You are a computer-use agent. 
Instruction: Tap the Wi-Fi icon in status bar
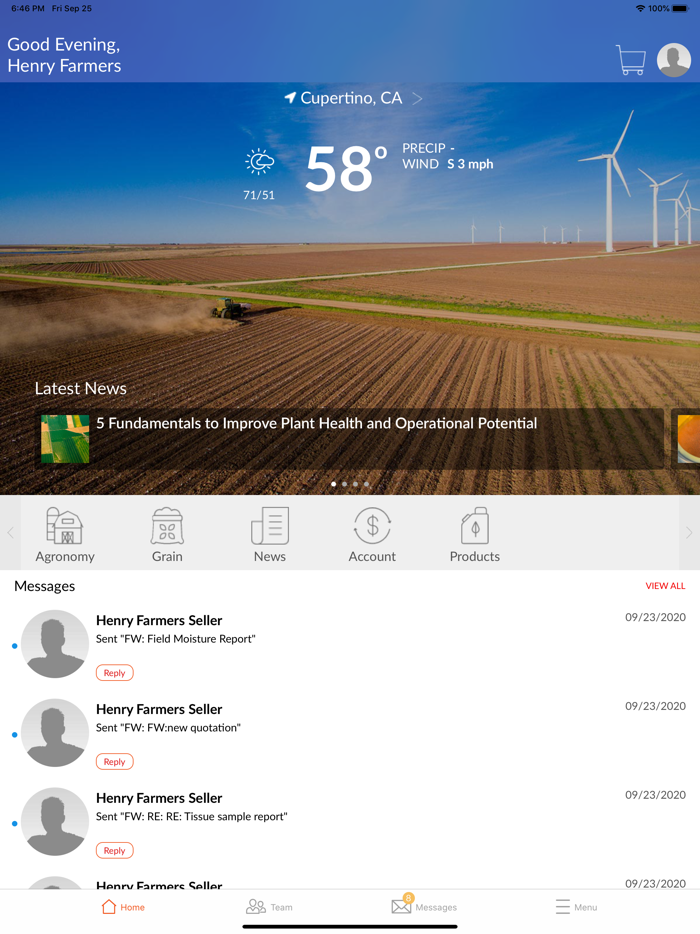tap(640, 8)
